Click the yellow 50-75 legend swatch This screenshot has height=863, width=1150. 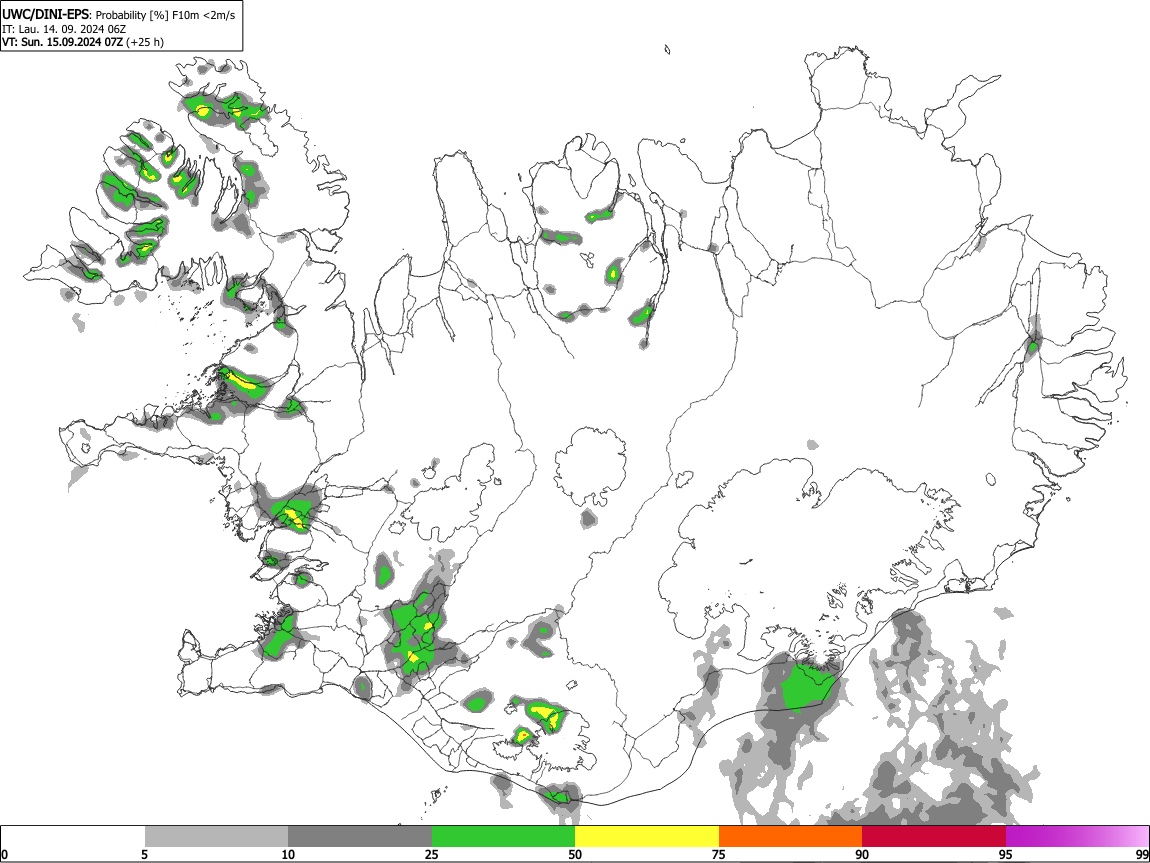(x=647, y=837)
